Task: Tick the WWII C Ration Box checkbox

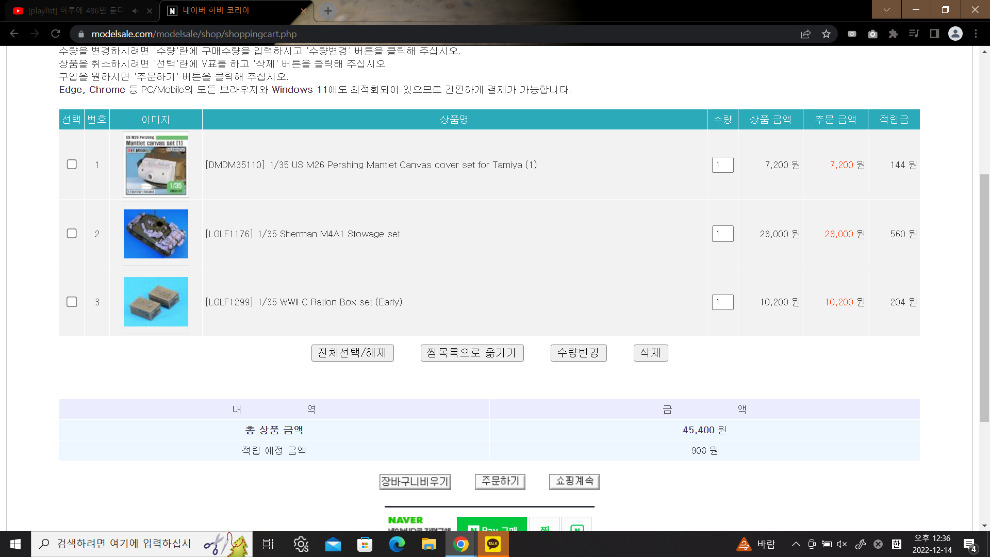Action: point(71,302)
